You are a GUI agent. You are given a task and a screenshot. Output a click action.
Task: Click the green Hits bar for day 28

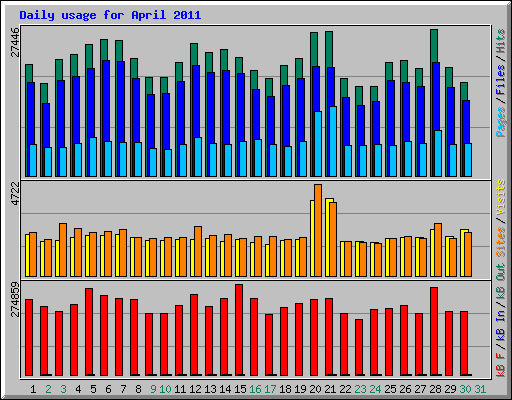pos(434,46)
